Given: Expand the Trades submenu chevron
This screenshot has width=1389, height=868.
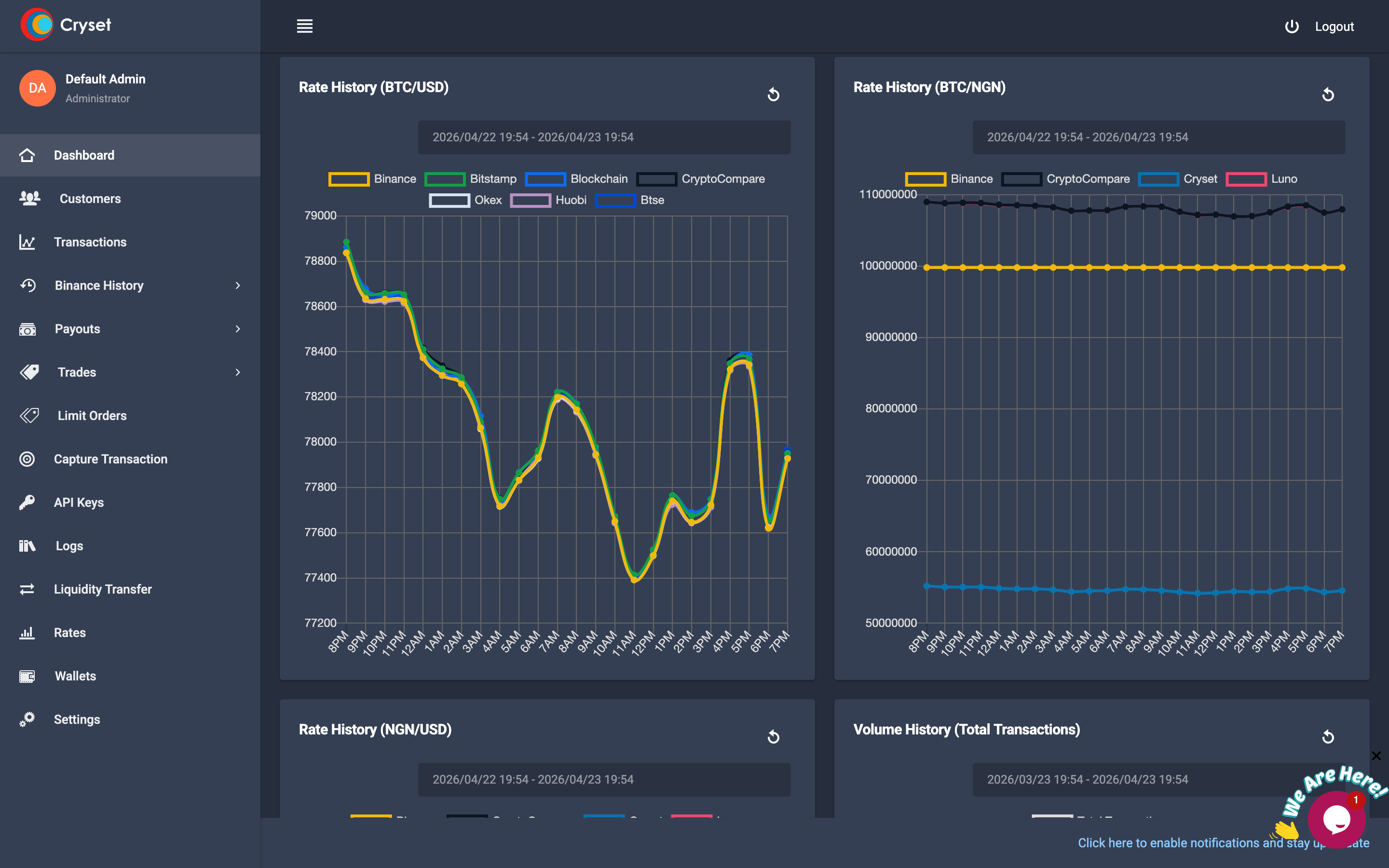Looking at the screenshot, I should pos(238,372).
